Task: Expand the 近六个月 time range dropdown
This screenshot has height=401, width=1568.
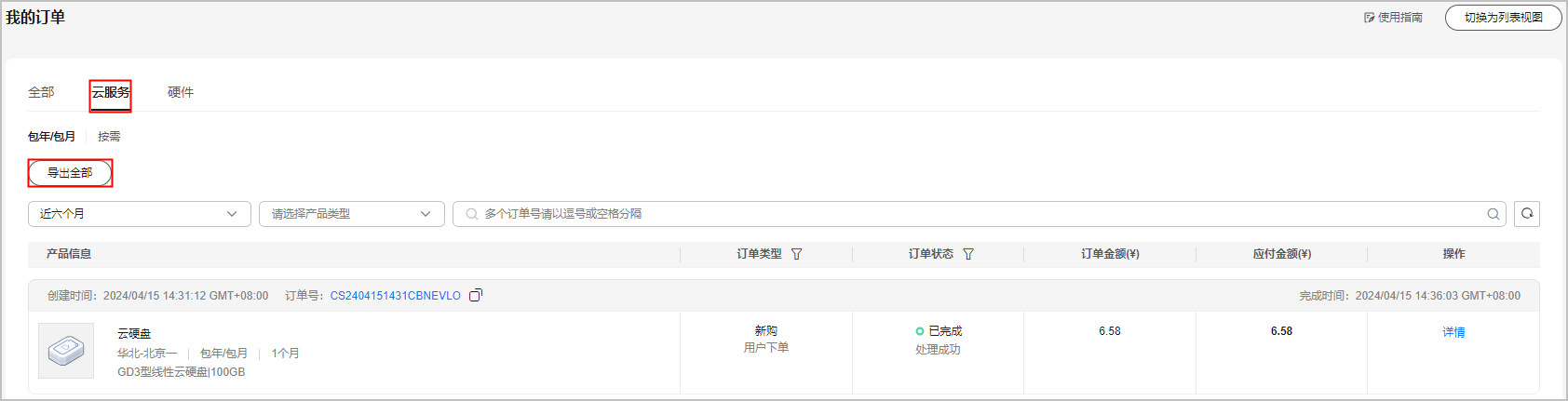Action: click(x=140, y=214)
